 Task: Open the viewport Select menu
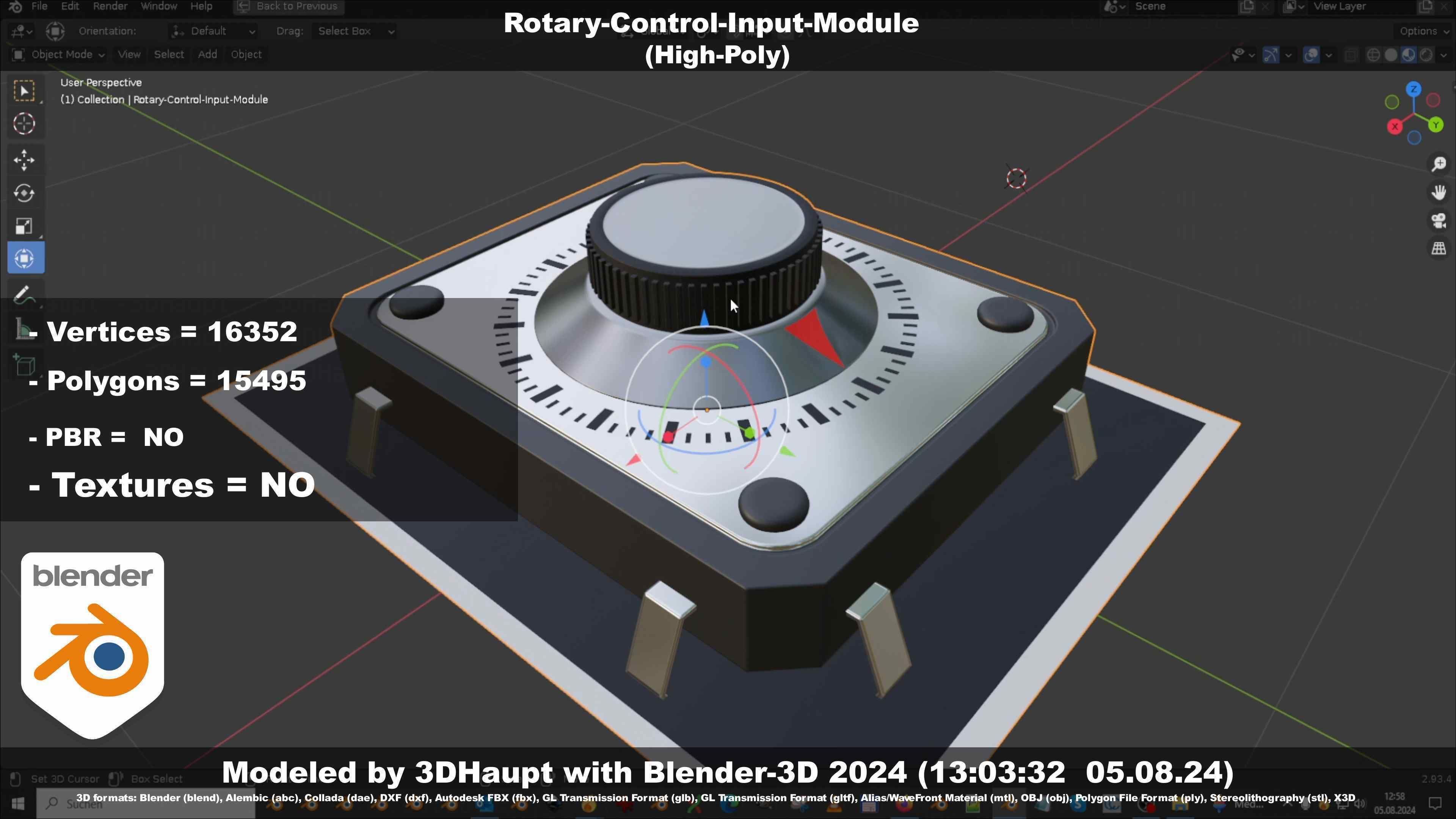(169, 54)
